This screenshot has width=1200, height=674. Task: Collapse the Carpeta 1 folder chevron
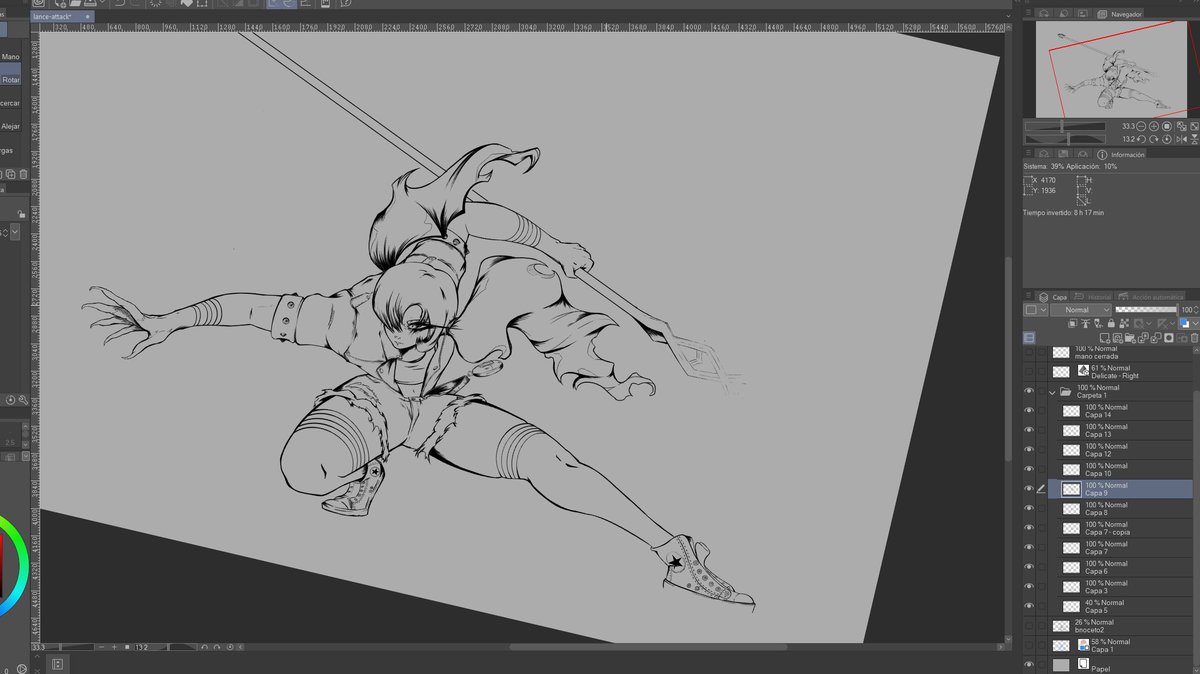tap(1052, 392)
